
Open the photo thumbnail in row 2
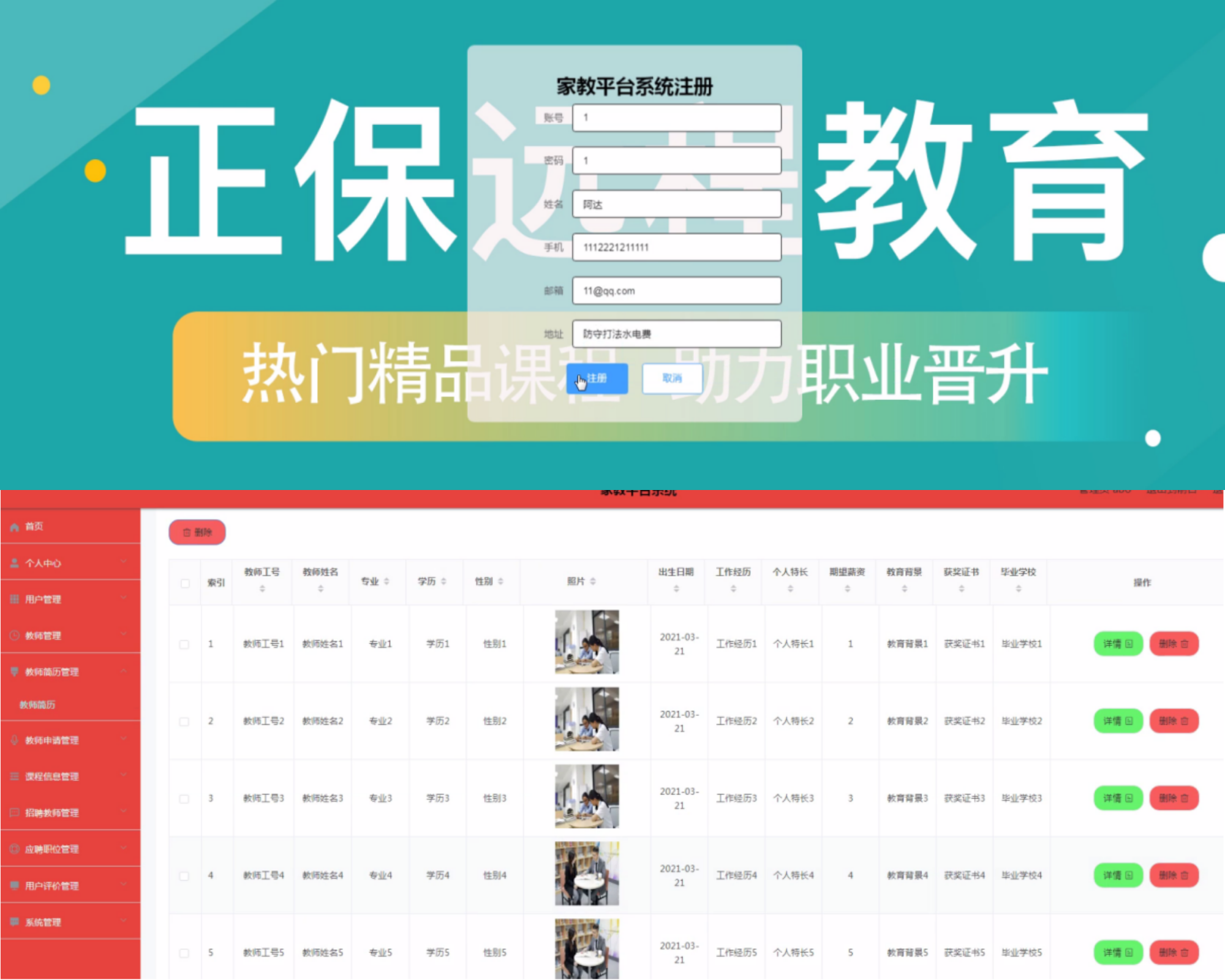[587, 719]
